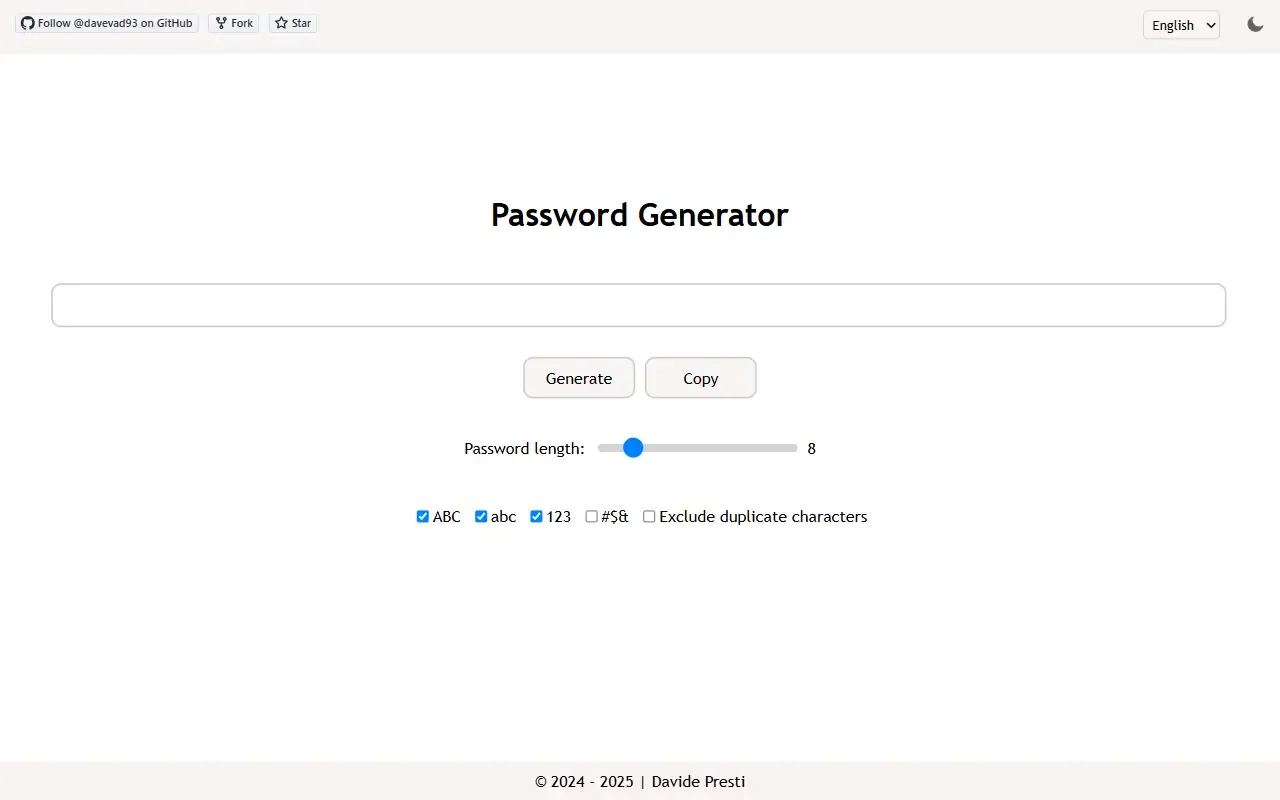The height and width of the screenshot is (800, 1280).
Task: Fork the repository on GitHub
Action: (x=234, y=23)
